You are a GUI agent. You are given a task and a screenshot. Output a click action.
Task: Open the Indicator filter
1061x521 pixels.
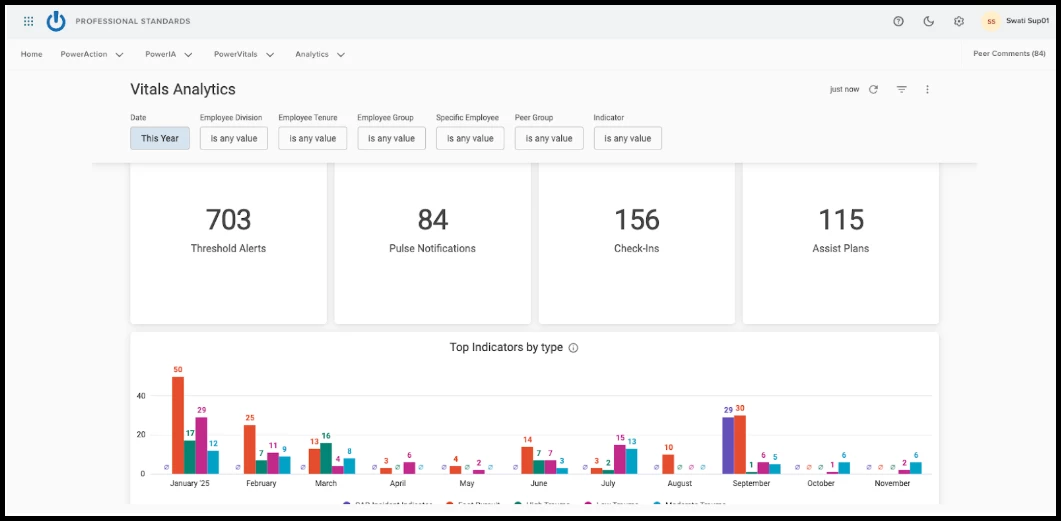click(x=628, y=138)
